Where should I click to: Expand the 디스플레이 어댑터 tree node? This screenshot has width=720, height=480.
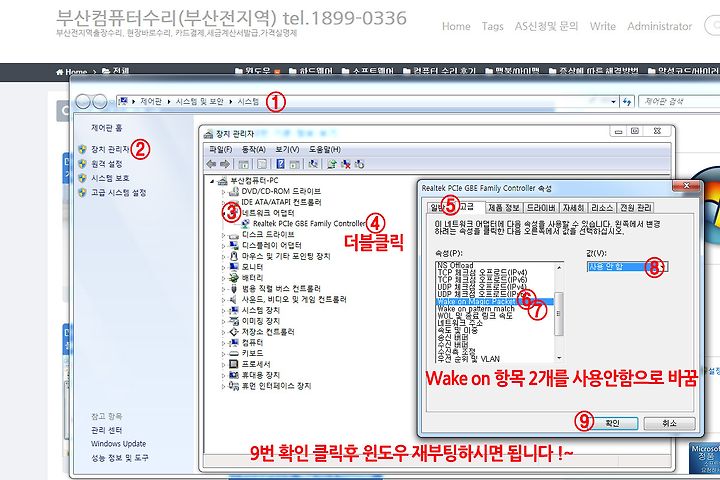pyautogui.click(x=224, y=245)
